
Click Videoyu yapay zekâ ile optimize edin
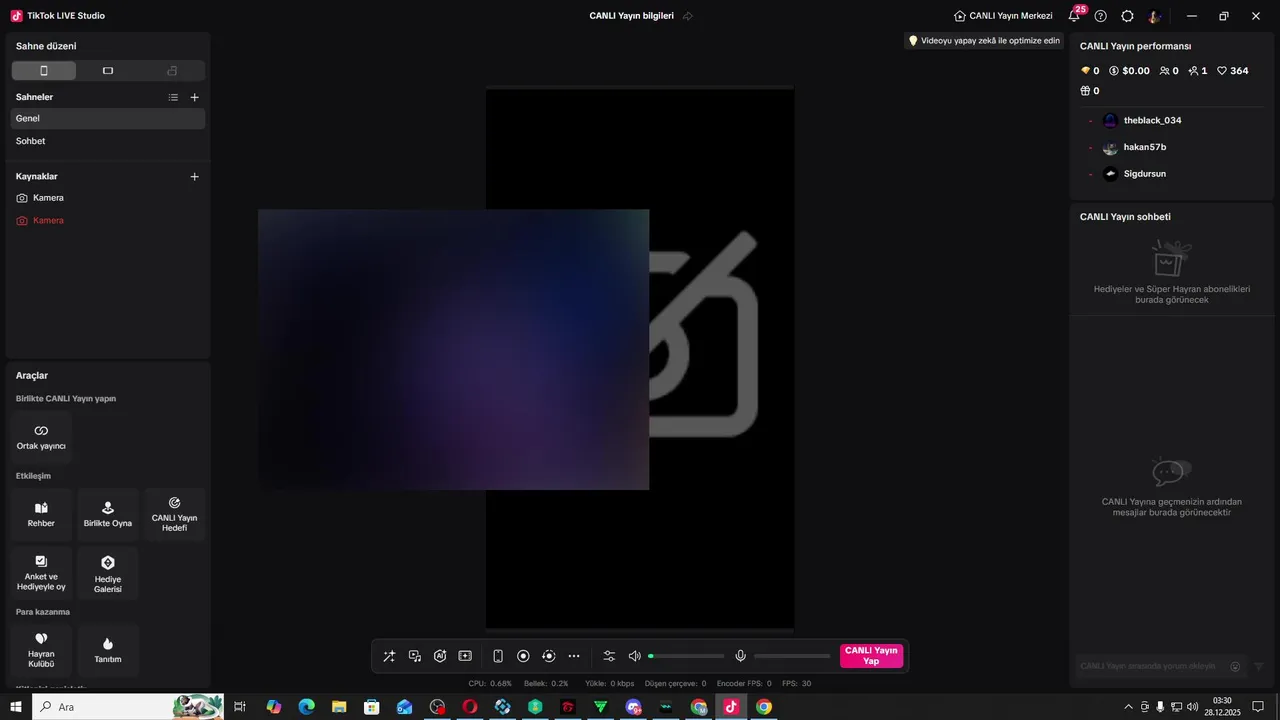pyautogui.click(x=984, y=41)
